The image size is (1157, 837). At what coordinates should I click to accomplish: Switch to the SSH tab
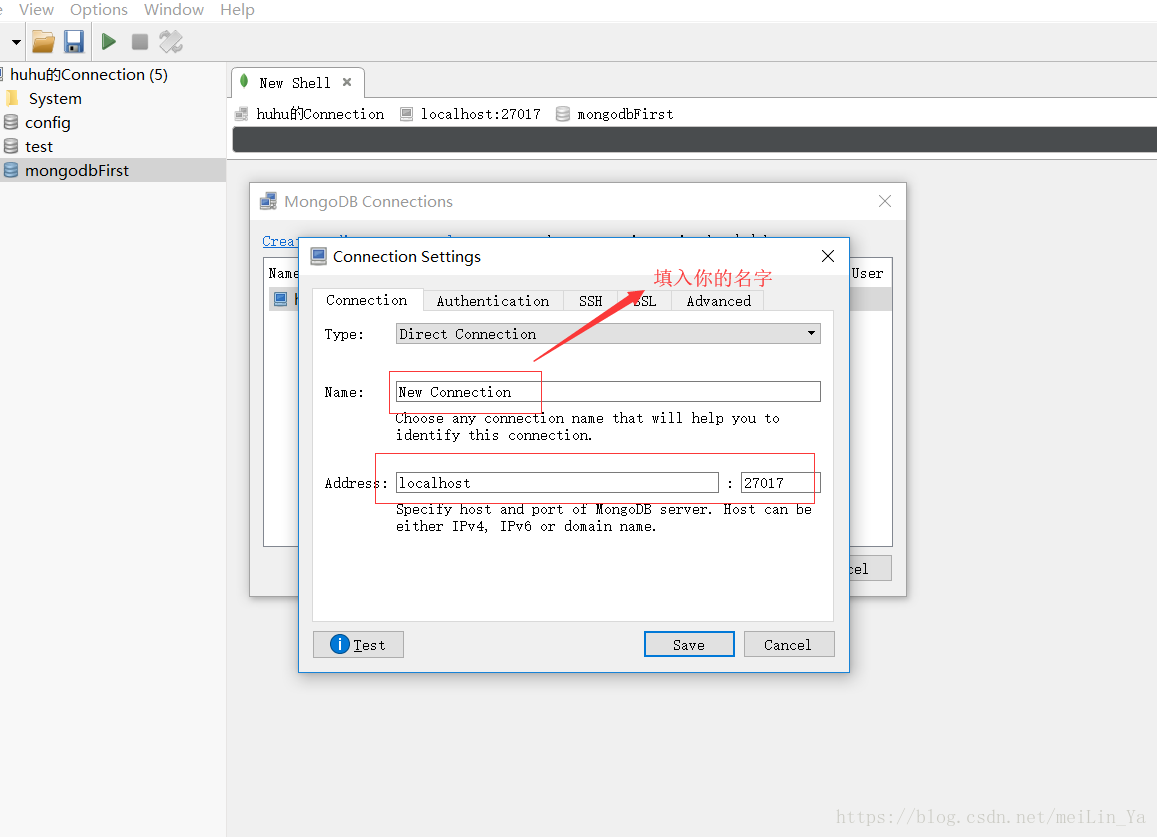(x=590, y=301)
